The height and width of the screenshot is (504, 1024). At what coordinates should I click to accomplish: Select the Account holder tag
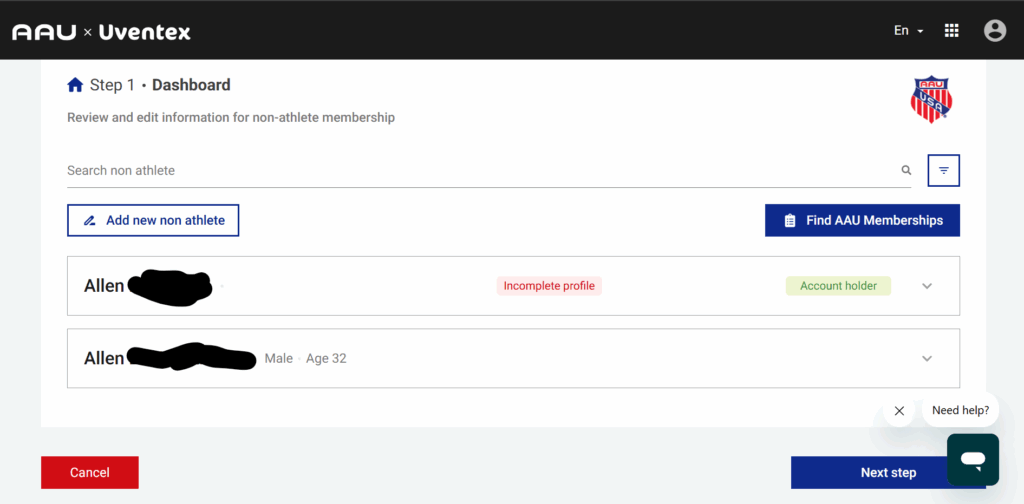(838, 286)
